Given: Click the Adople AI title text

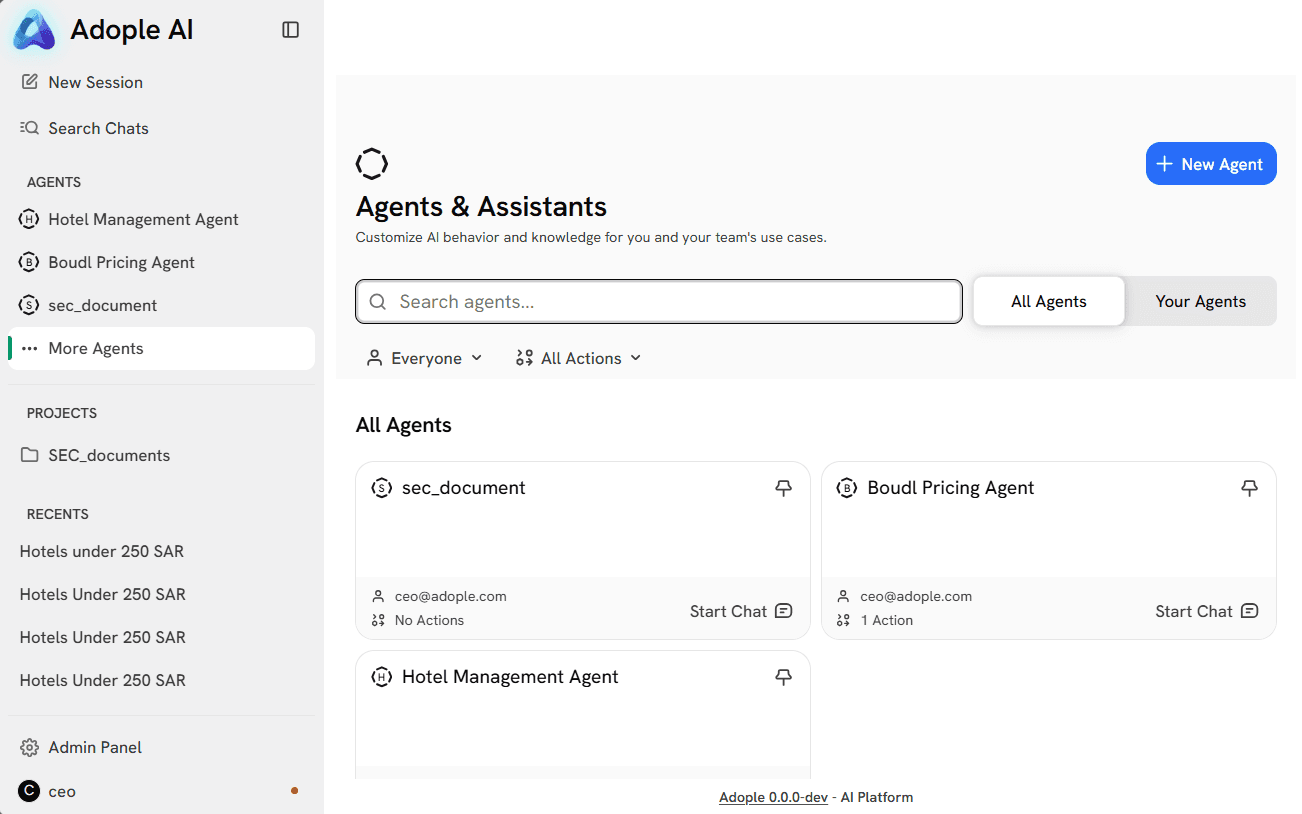Looking at the screenshot, I should (x=132, y=30).
